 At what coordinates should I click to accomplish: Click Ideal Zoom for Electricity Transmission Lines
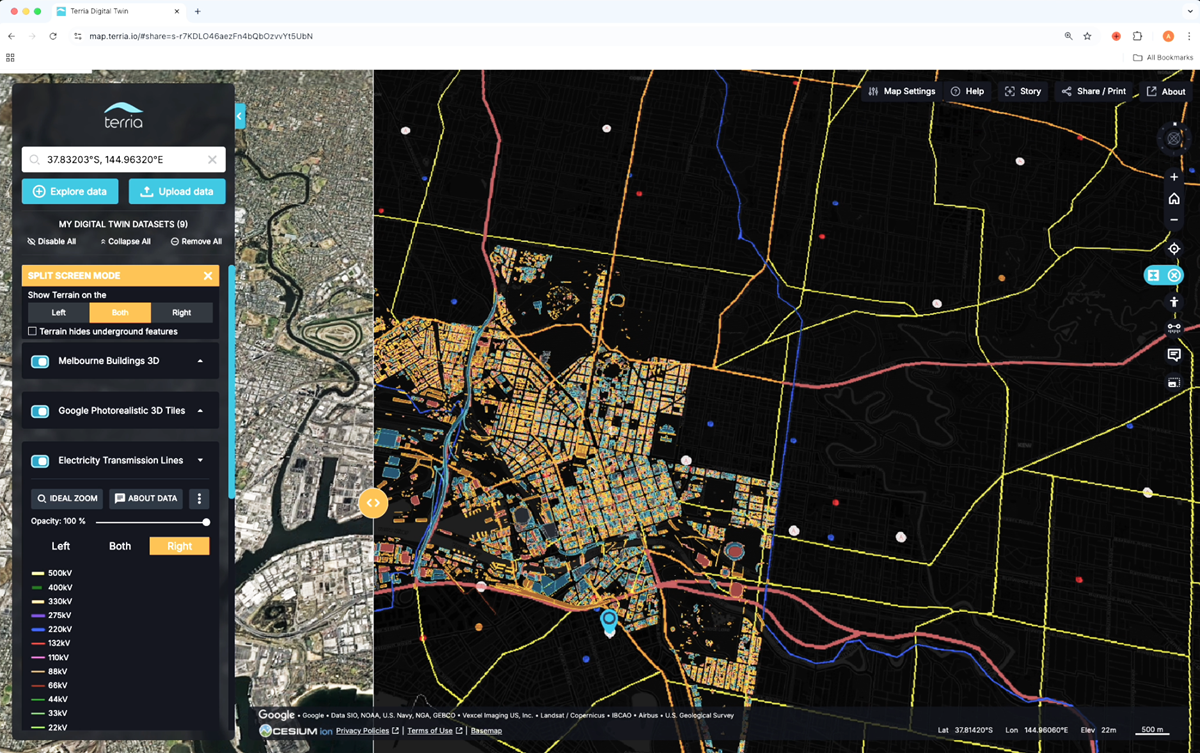[x=66, y=498]
